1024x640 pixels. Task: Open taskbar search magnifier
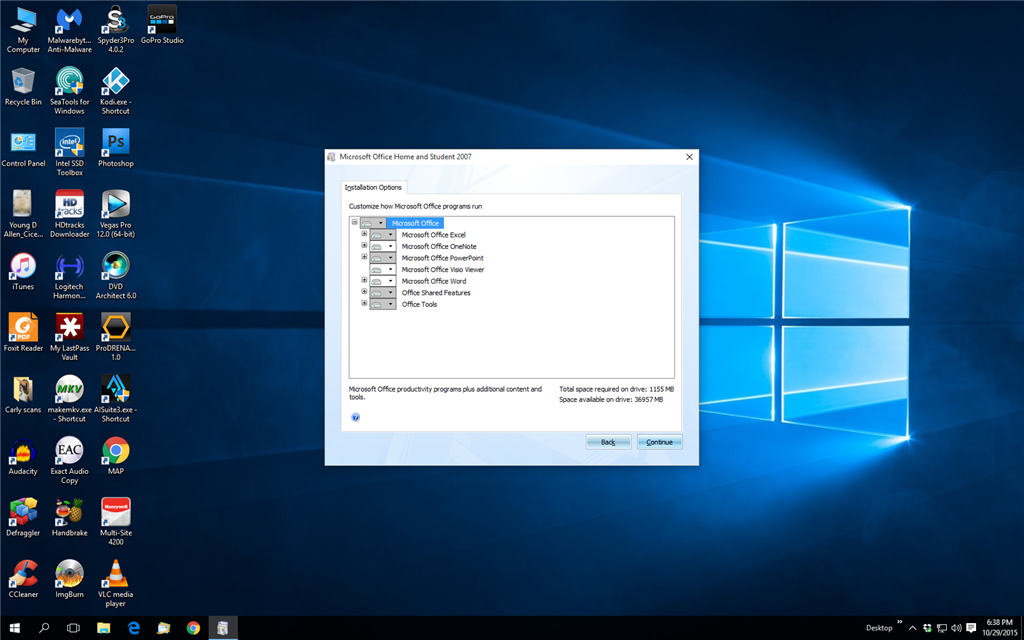(44, 628)
